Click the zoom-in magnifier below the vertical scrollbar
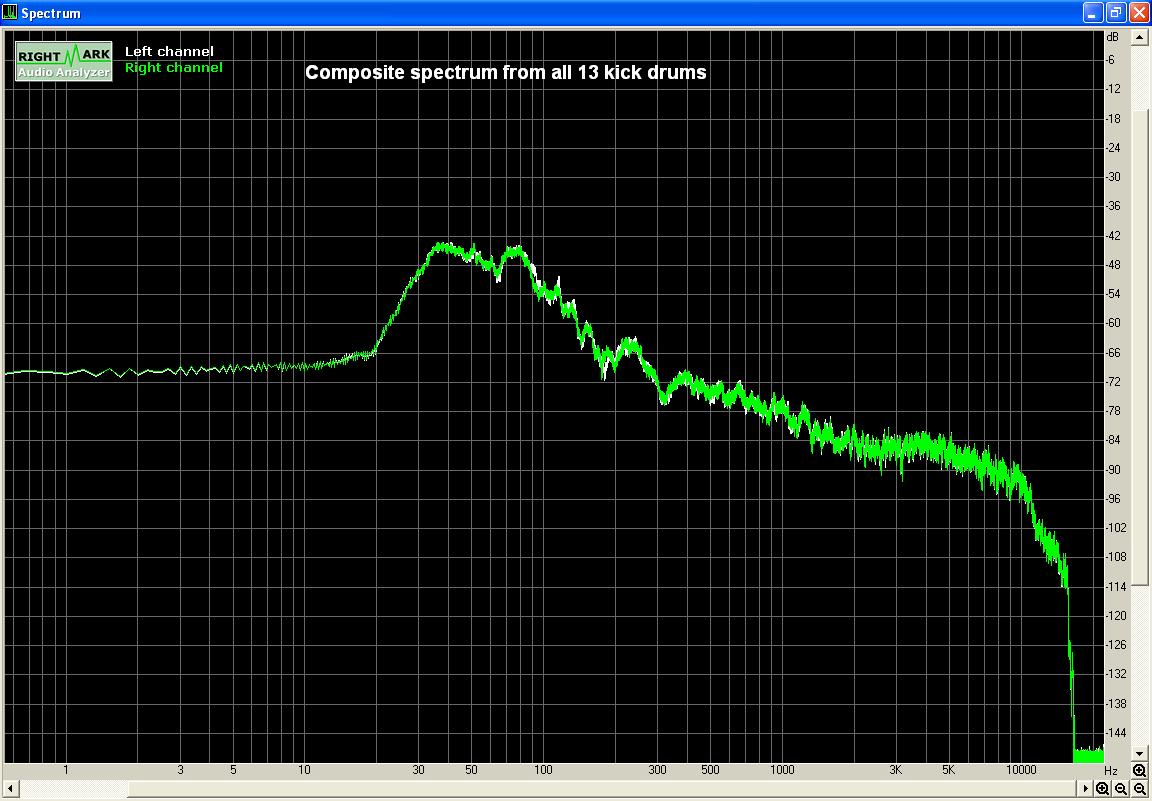 pos(1140,771)
